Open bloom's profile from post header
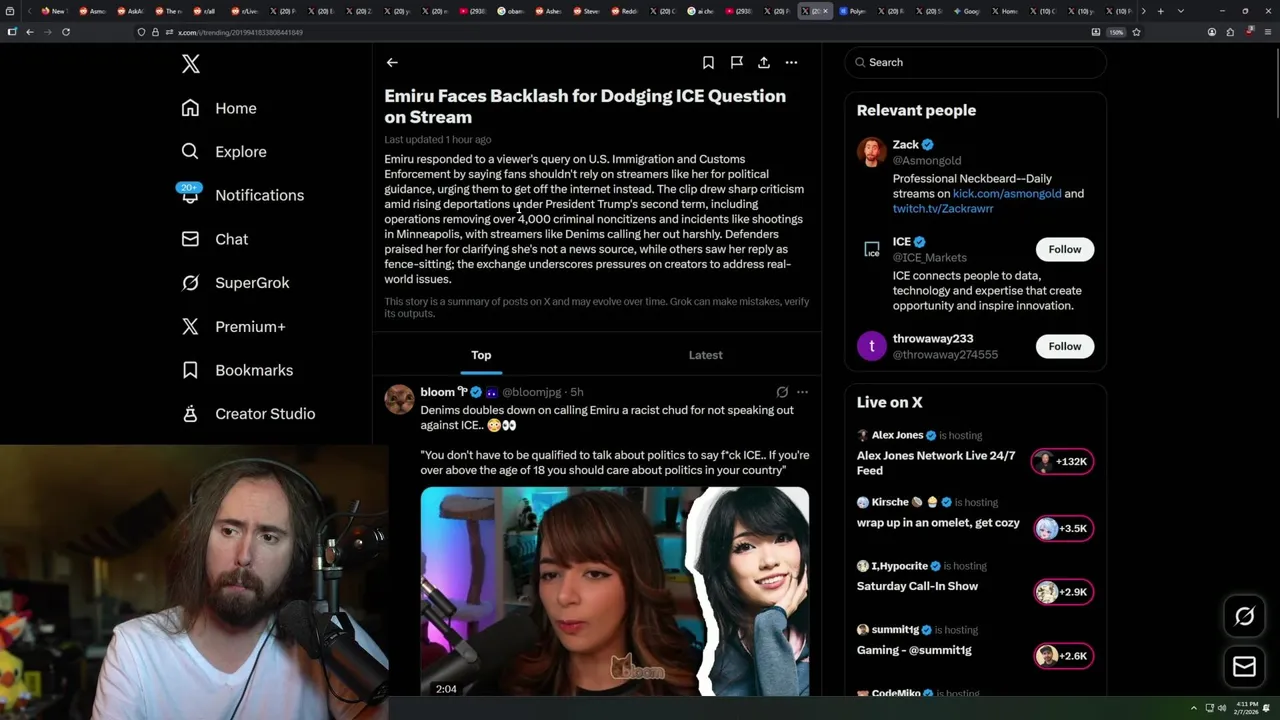1280x720 pixels. (437, 392)
